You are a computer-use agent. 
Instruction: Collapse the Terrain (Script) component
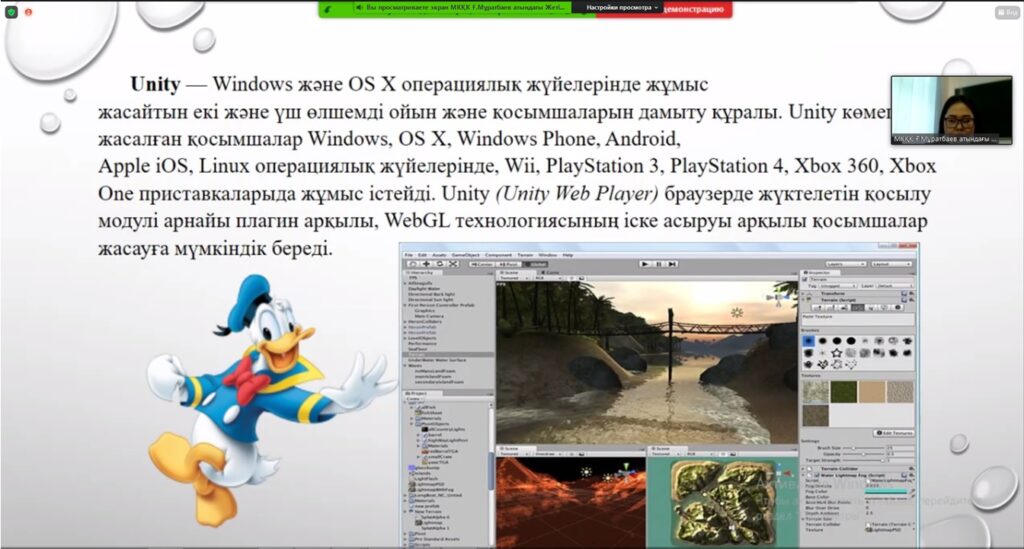click(x=803, y=300)
